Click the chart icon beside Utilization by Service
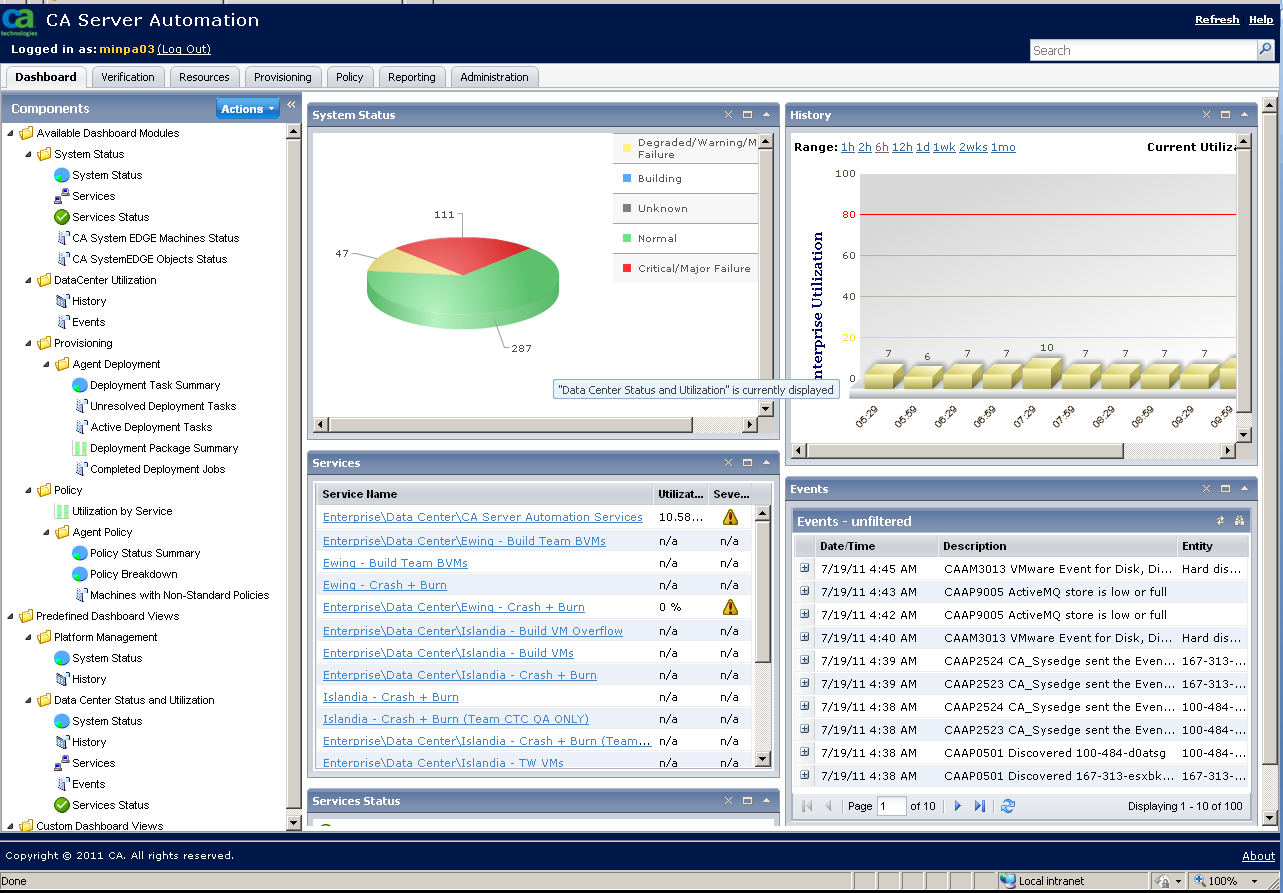Viewport: 1283px width, 893px height. 62,511
